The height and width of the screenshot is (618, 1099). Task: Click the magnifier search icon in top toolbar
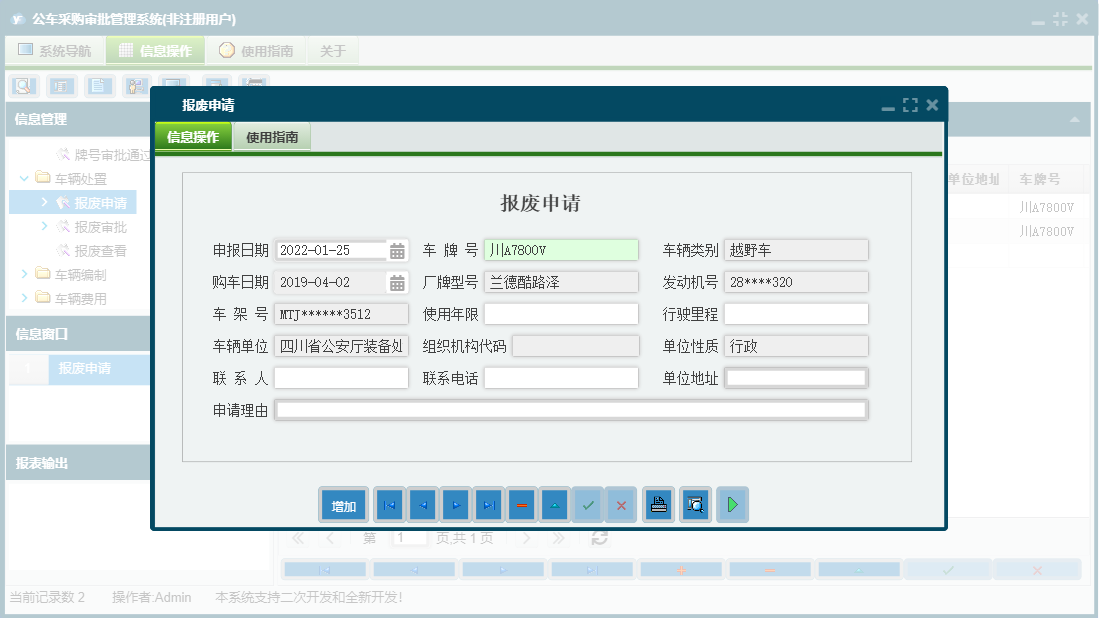point(23,86)
